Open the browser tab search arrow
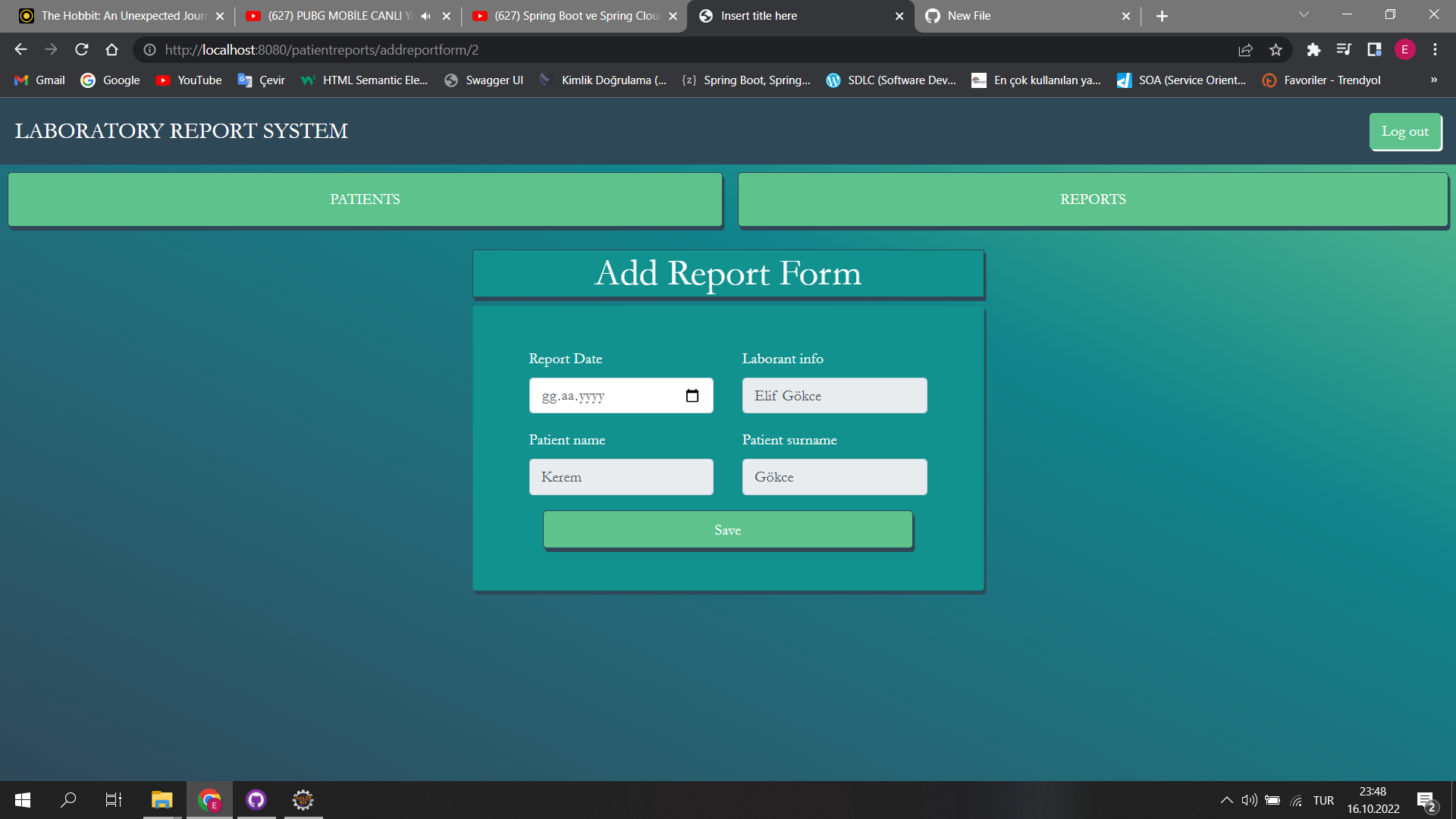This screenshot has height=819, width=1456. 1303,14
